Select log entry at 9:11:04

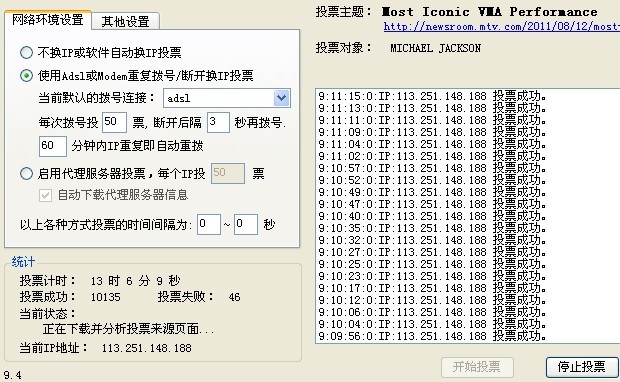[x=432, y=144]
